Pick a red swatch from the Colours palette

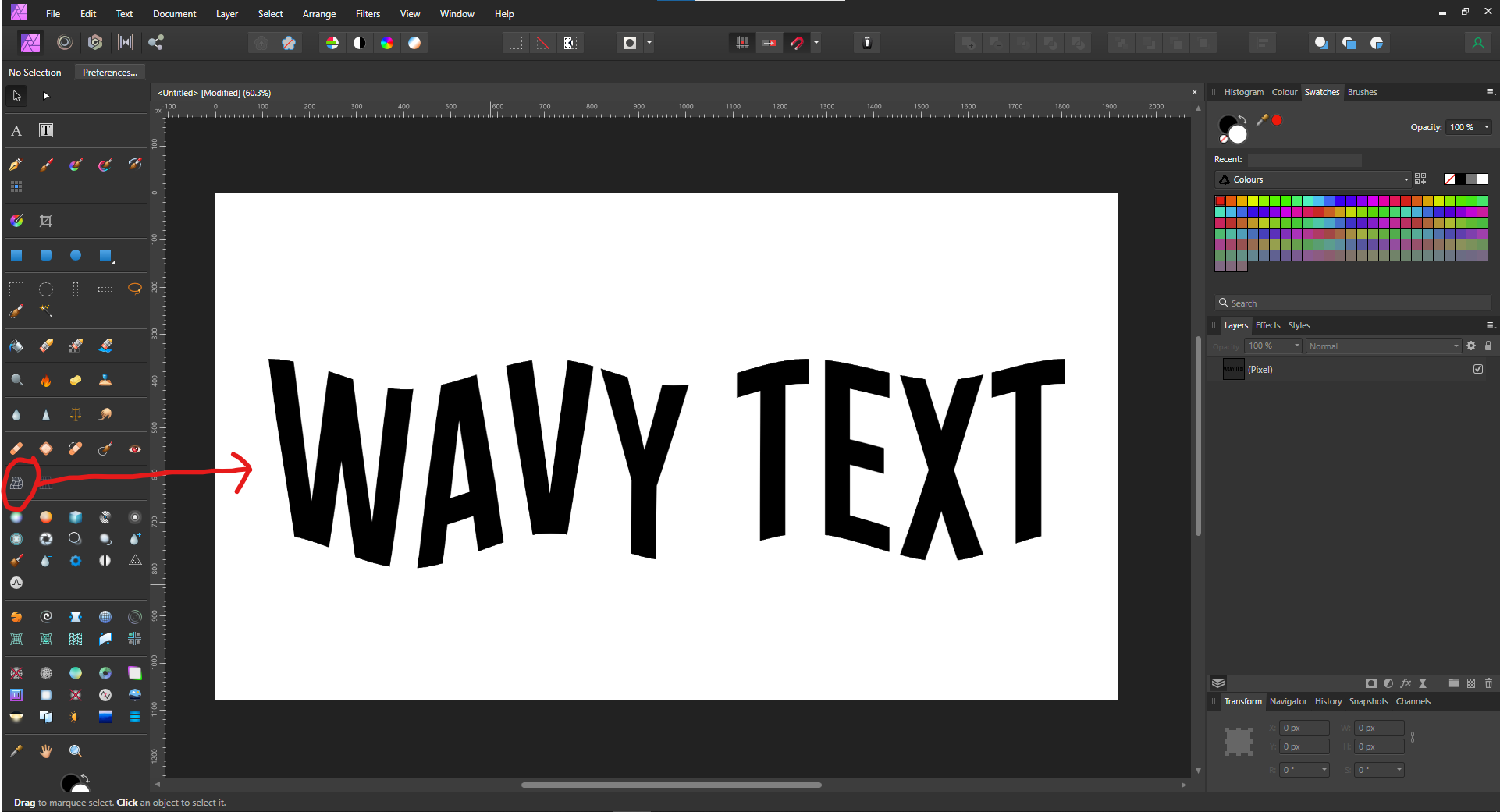[x=1220, y=200]
